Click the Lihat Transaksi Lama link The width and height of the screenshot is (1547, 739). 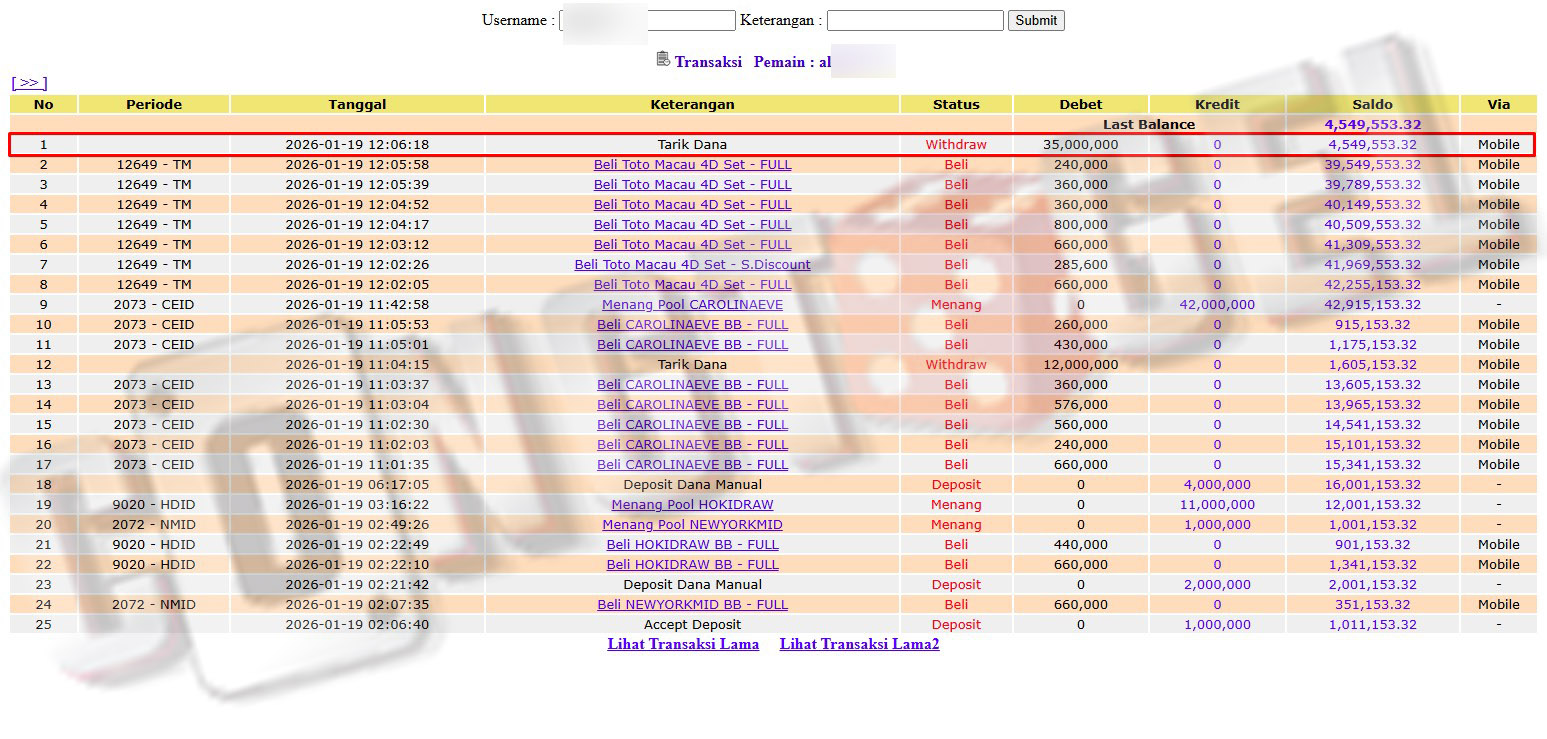pos(683,644)
